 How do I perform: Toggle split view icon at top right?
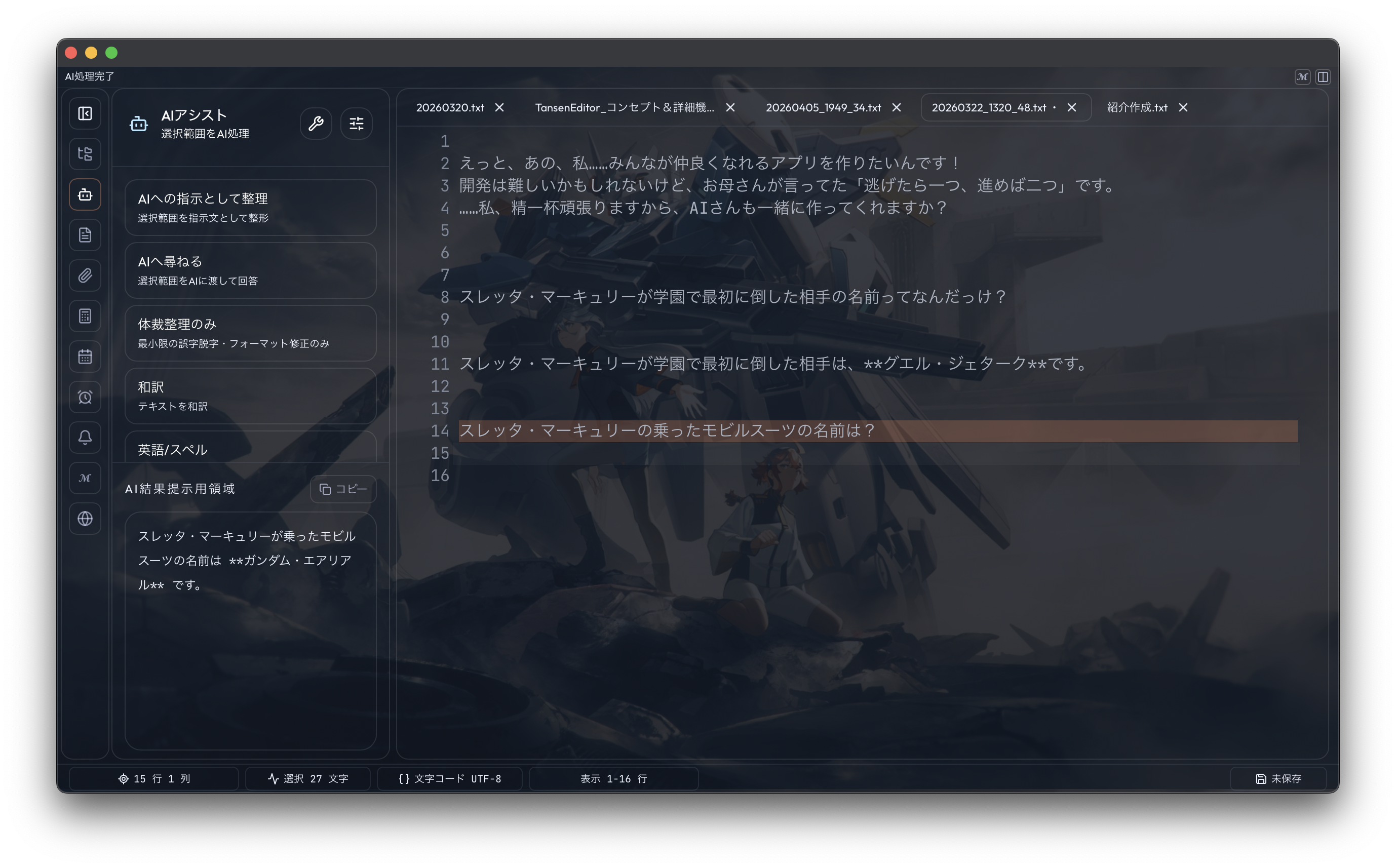(x=1323, y=76)
